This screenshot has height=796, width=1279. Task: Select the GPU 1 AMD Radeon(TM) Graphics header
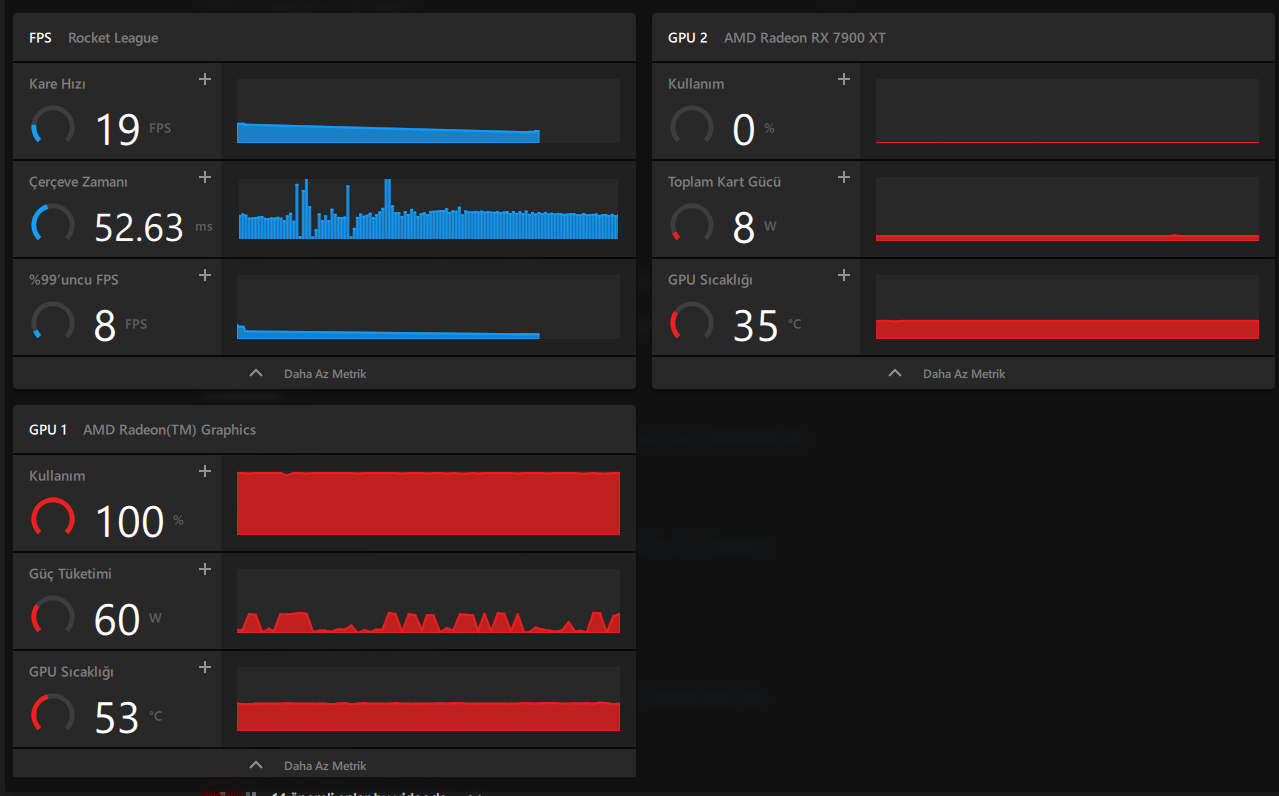pos(324,430)
